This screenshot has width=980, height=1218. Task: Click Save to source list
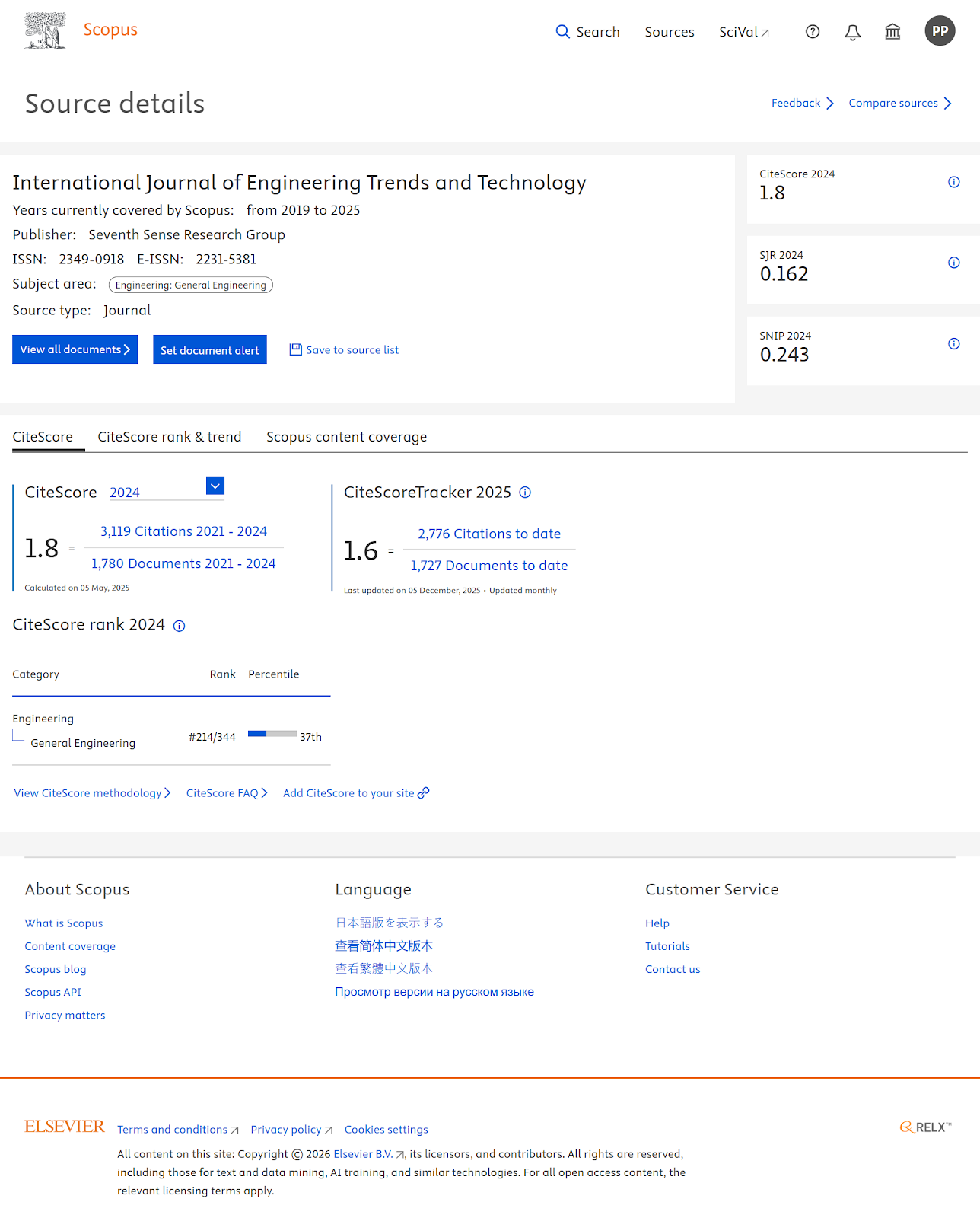click(344, 350)
